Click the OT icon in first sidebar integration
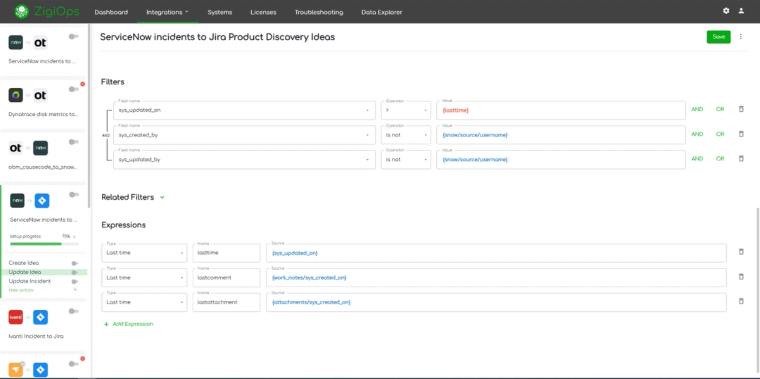760x379 pixels. pos(40,43)
